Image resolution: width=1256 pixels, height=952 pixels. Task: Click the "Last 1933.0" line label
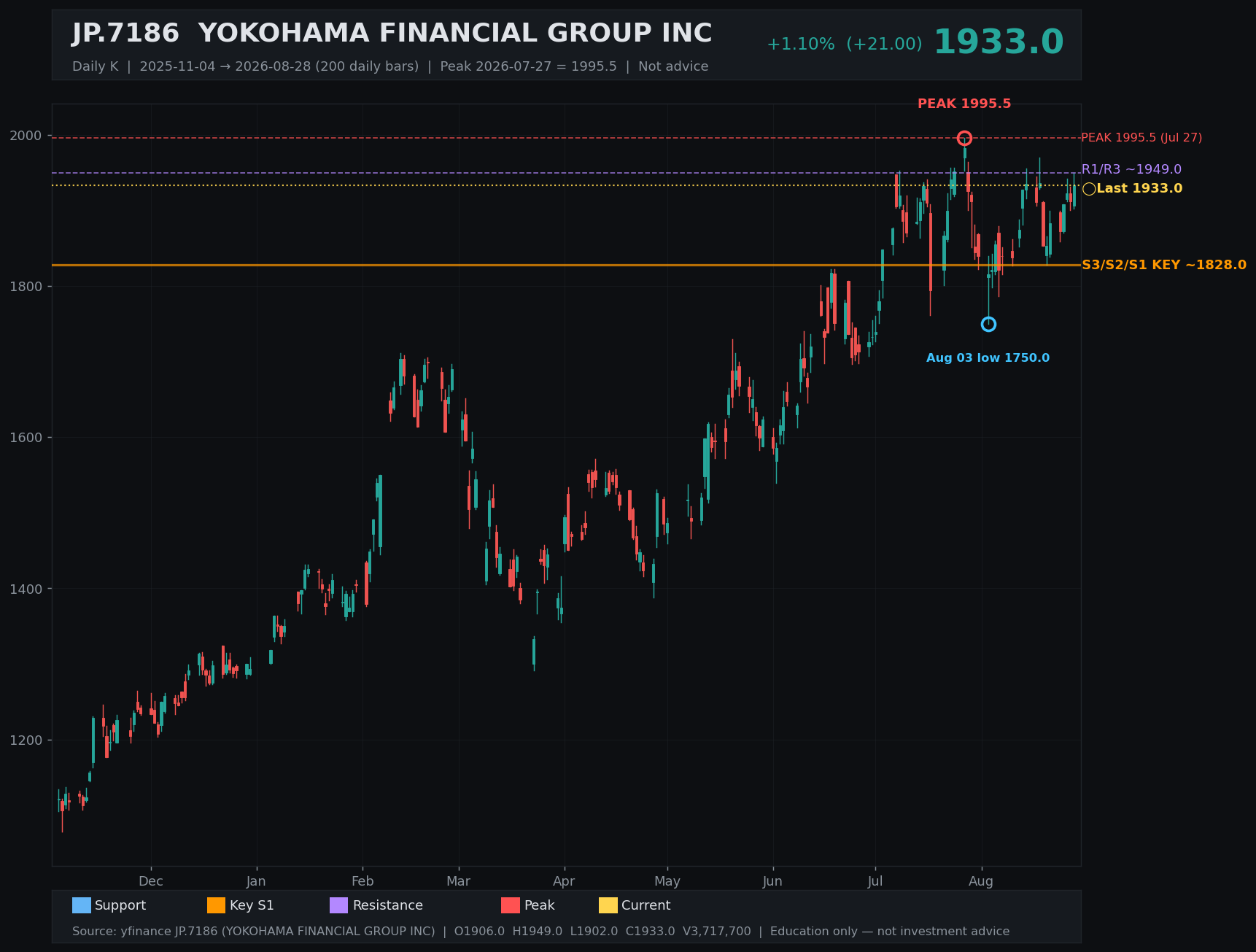(1139, 189)
